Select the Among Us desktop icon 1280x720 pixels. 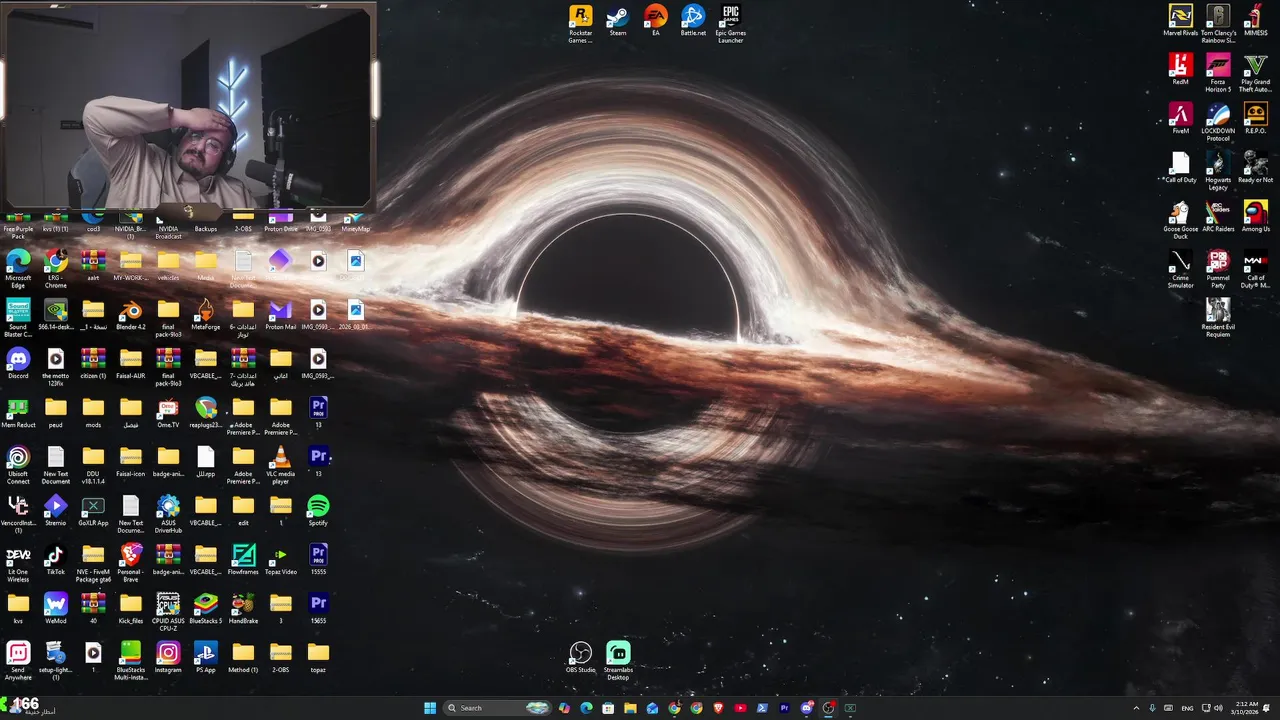pos(1255,217)
